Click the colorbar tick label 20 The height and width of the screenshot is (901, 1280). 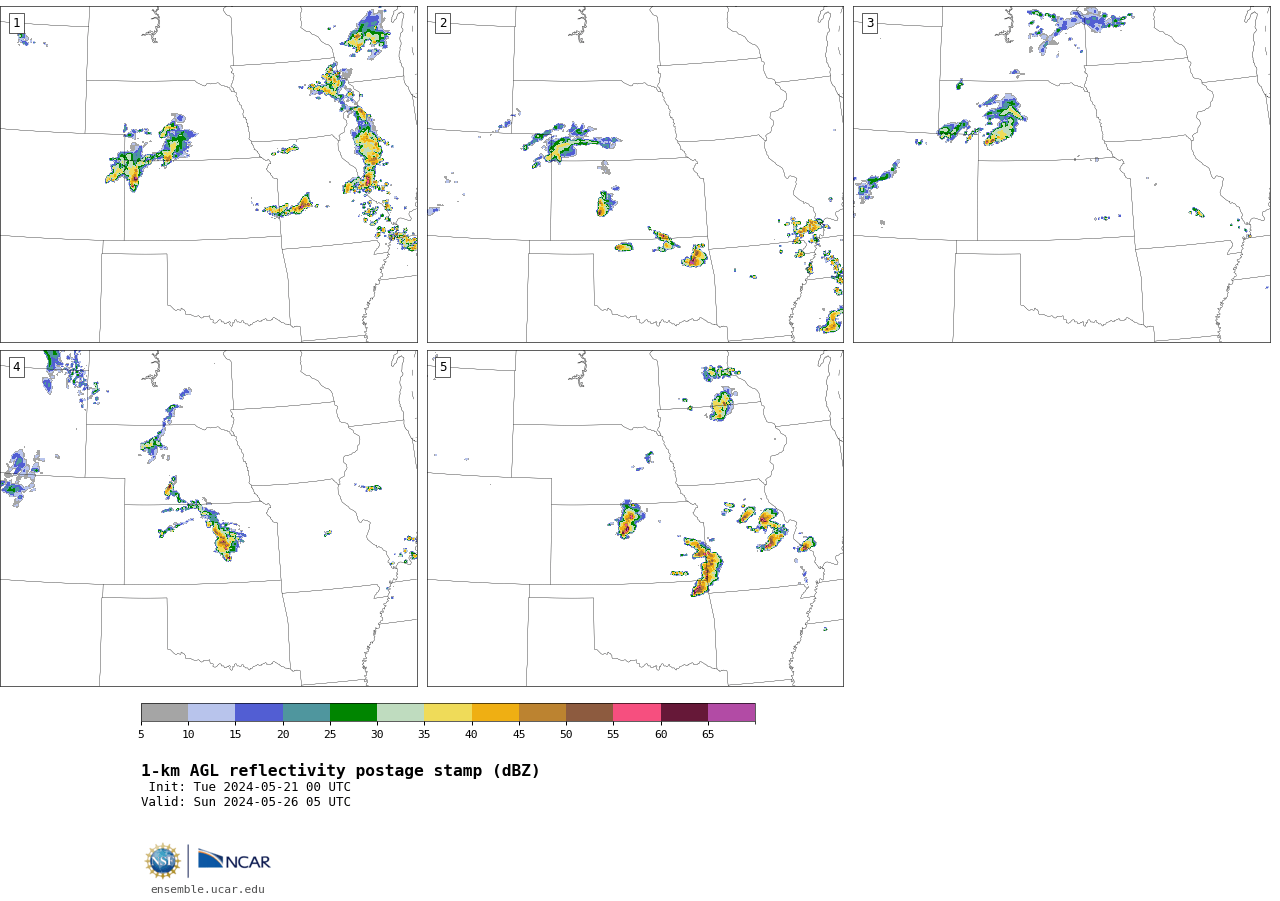coord(283,735)
